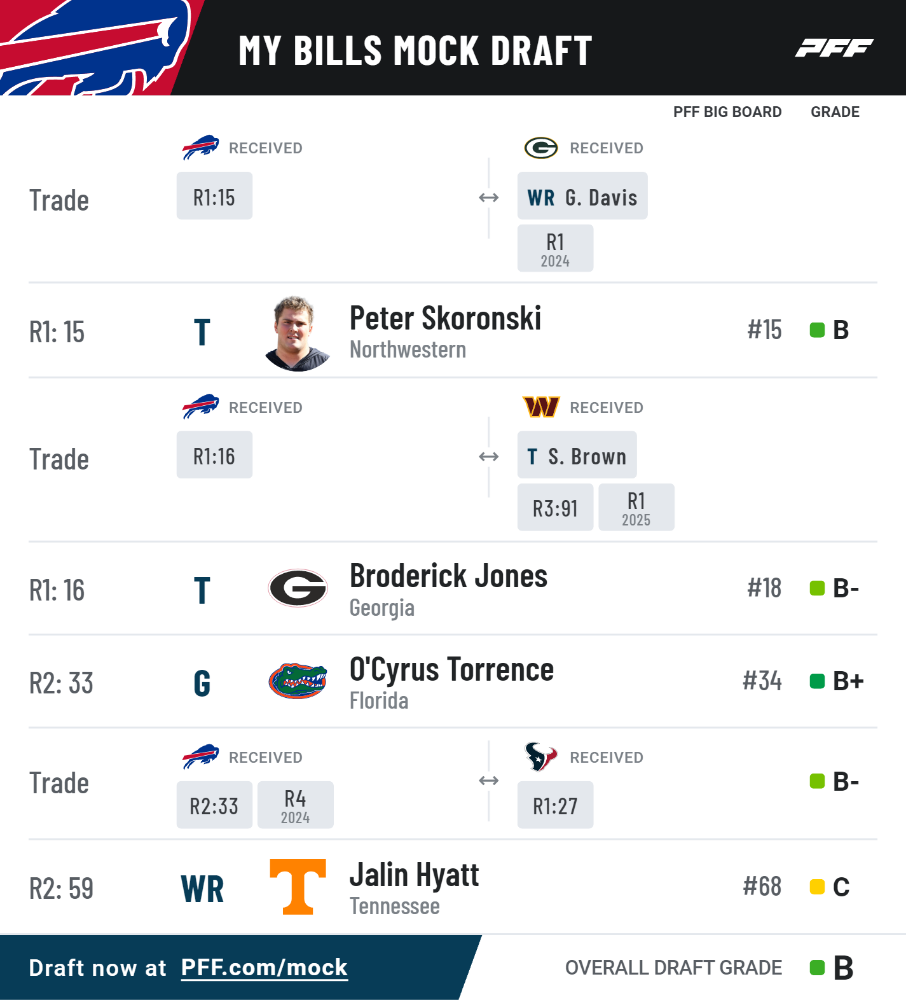Click the Houston Texans trade logo

[x=541, y=756]
